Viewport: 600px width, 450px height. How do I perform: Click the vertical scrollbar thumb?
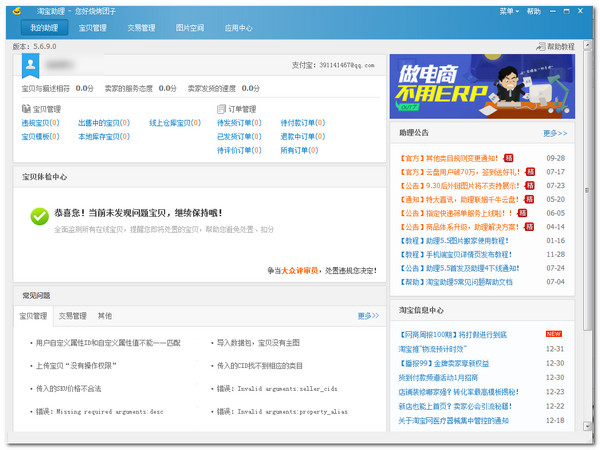pyautogui.click(x=587, y=190)
